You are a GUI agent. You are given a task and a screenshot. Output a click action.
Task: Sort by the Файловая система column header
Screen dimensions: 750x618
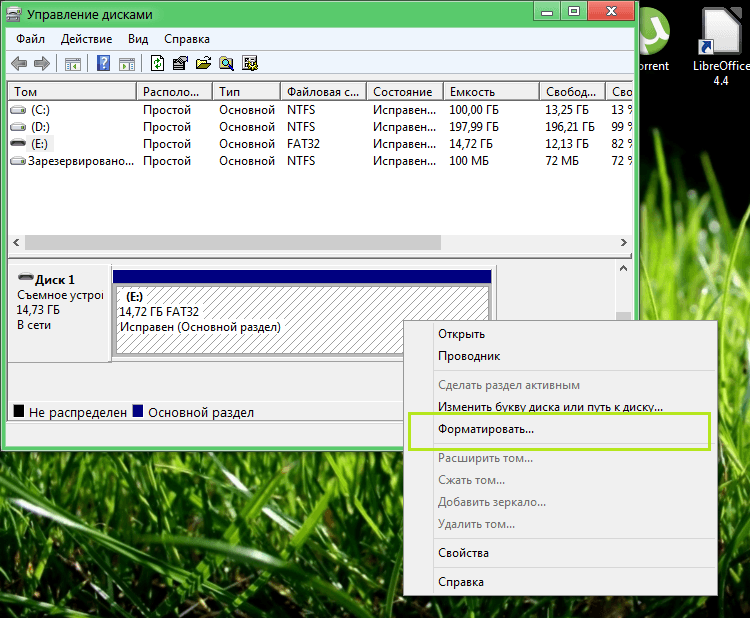point(322,92)
